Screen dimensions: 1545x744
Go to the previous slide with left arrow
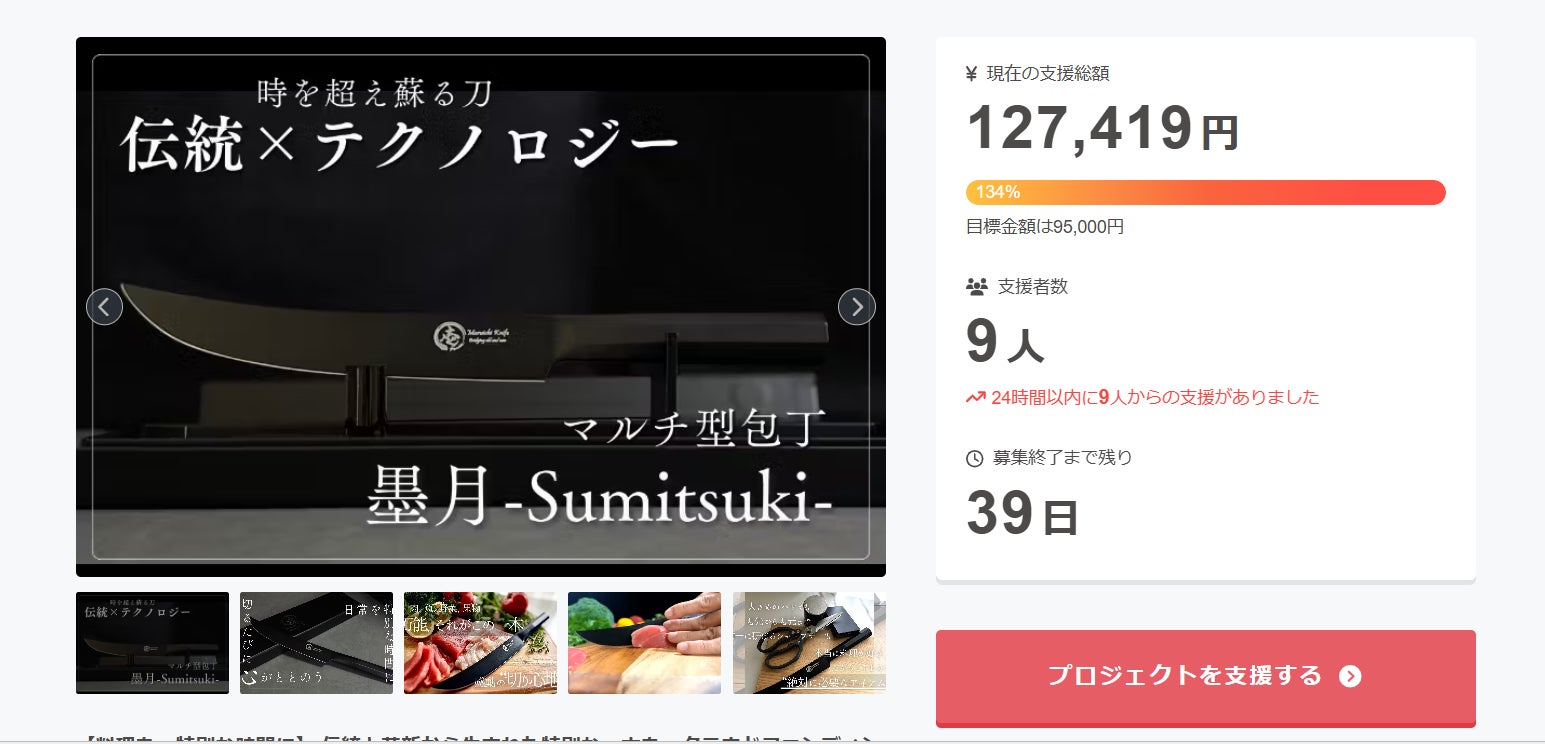click(105, 307)
